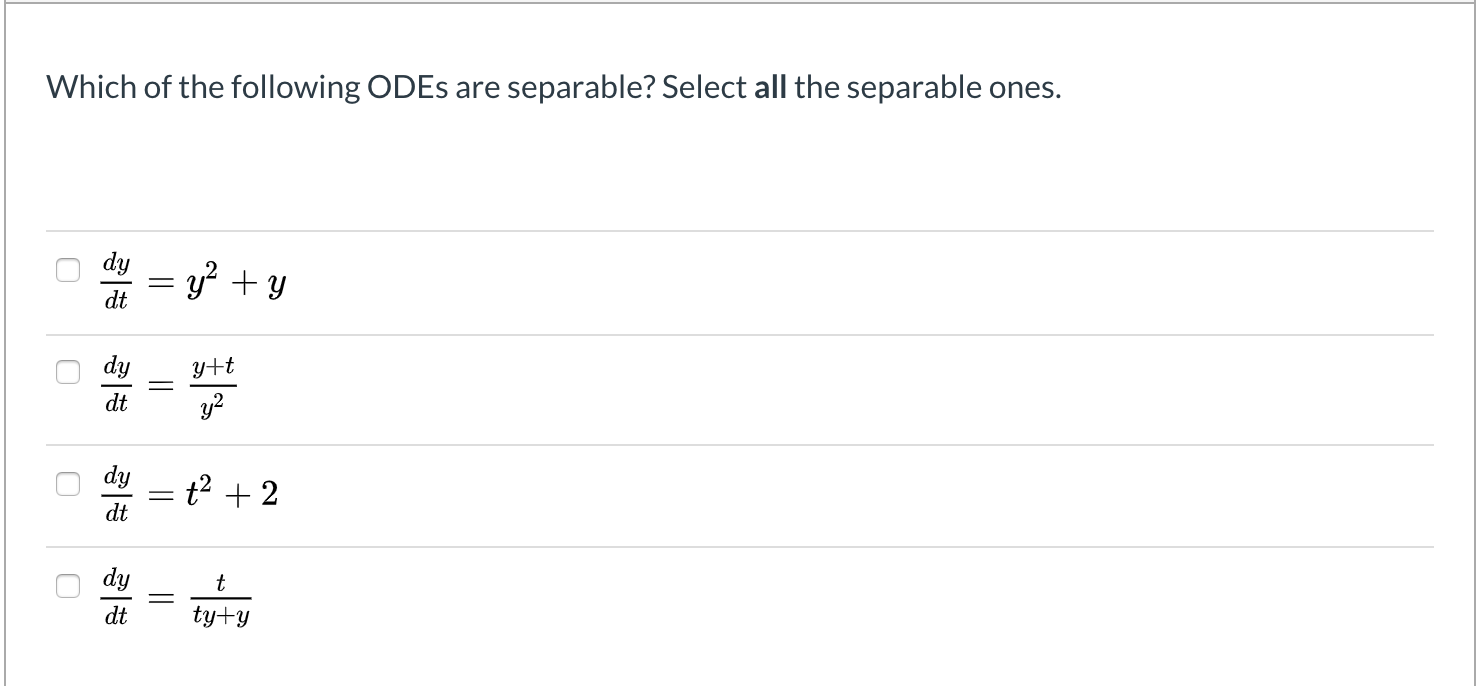Screen dimensions: 1476x686
Task: Click the bold word 'all' in the question
Action: tap(773, 87)
